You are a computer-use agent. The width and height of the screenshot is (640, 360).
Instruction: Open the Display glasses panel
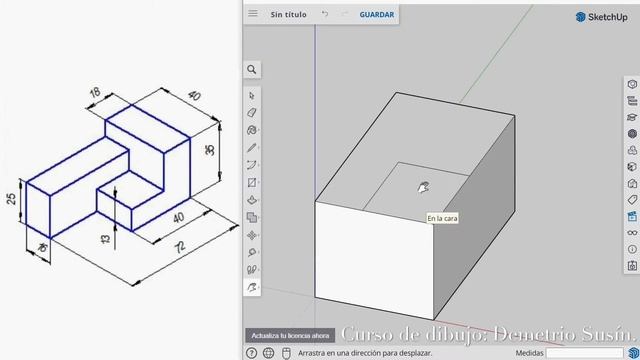pyautogui.click(x=632, y=233)
